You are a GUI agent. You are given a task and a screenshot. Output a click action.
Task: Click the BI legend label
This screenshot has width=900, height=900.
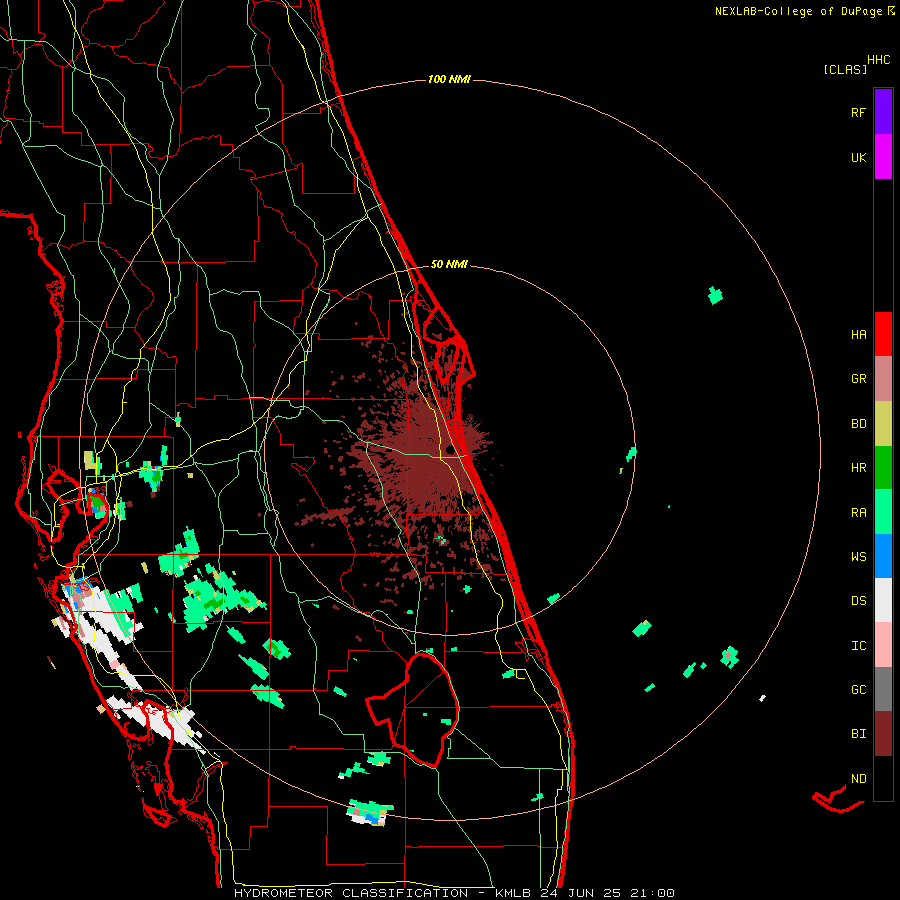858,734
